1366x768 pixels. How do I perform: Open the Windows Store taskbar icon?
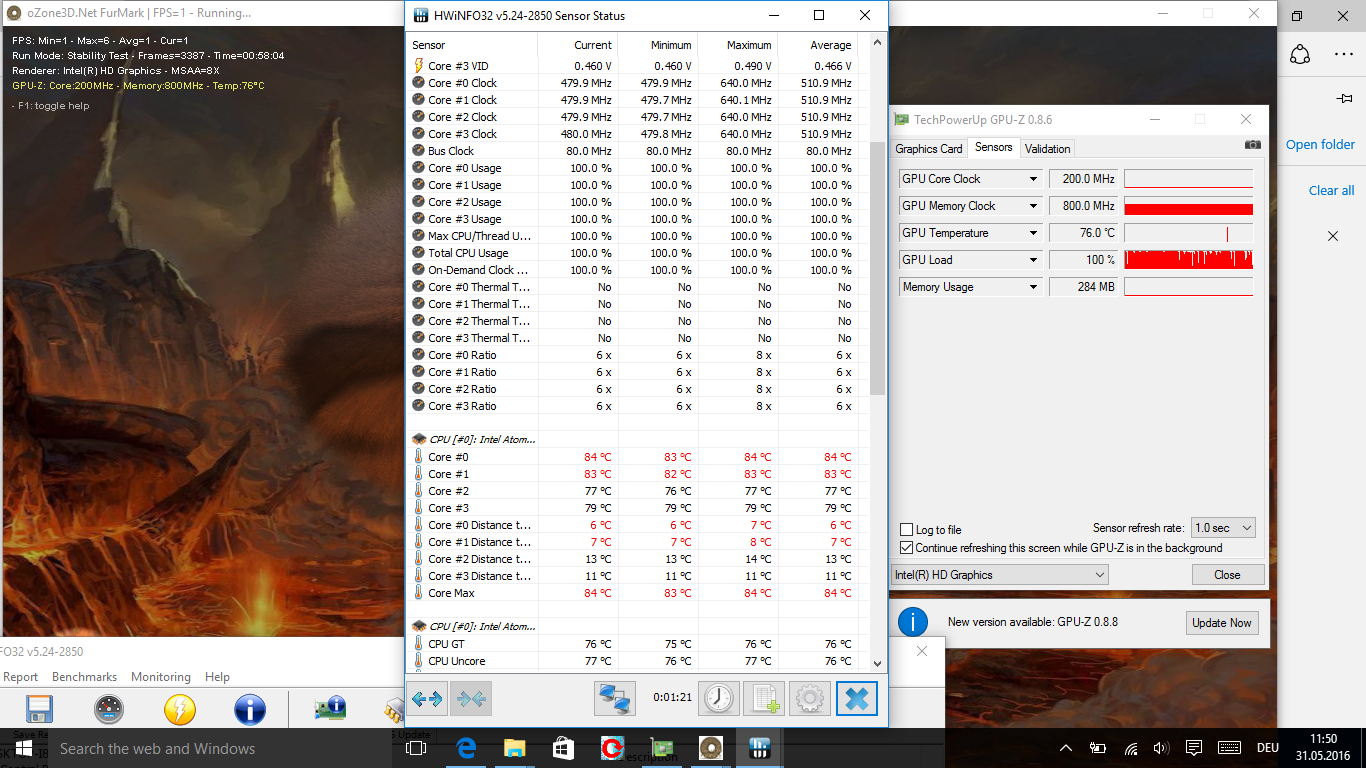click(563, 748)
